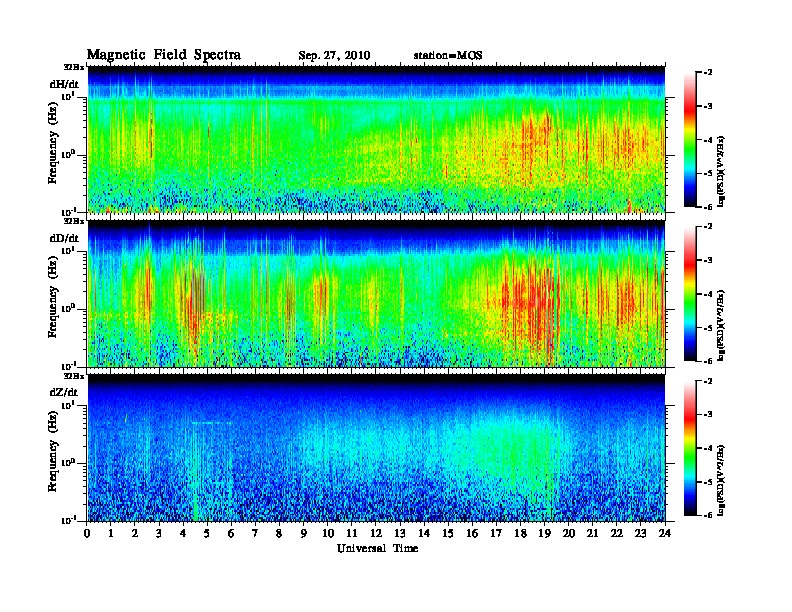
Task: Click the 'station=MOS' label
Action: [448, 56]
